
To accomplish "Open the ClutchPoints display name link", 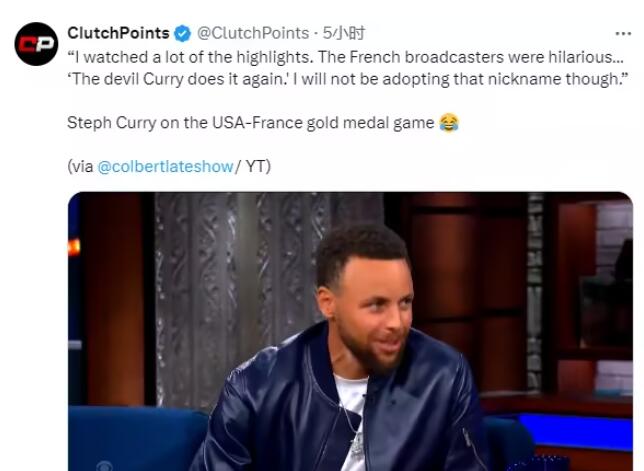I will 118,33.
